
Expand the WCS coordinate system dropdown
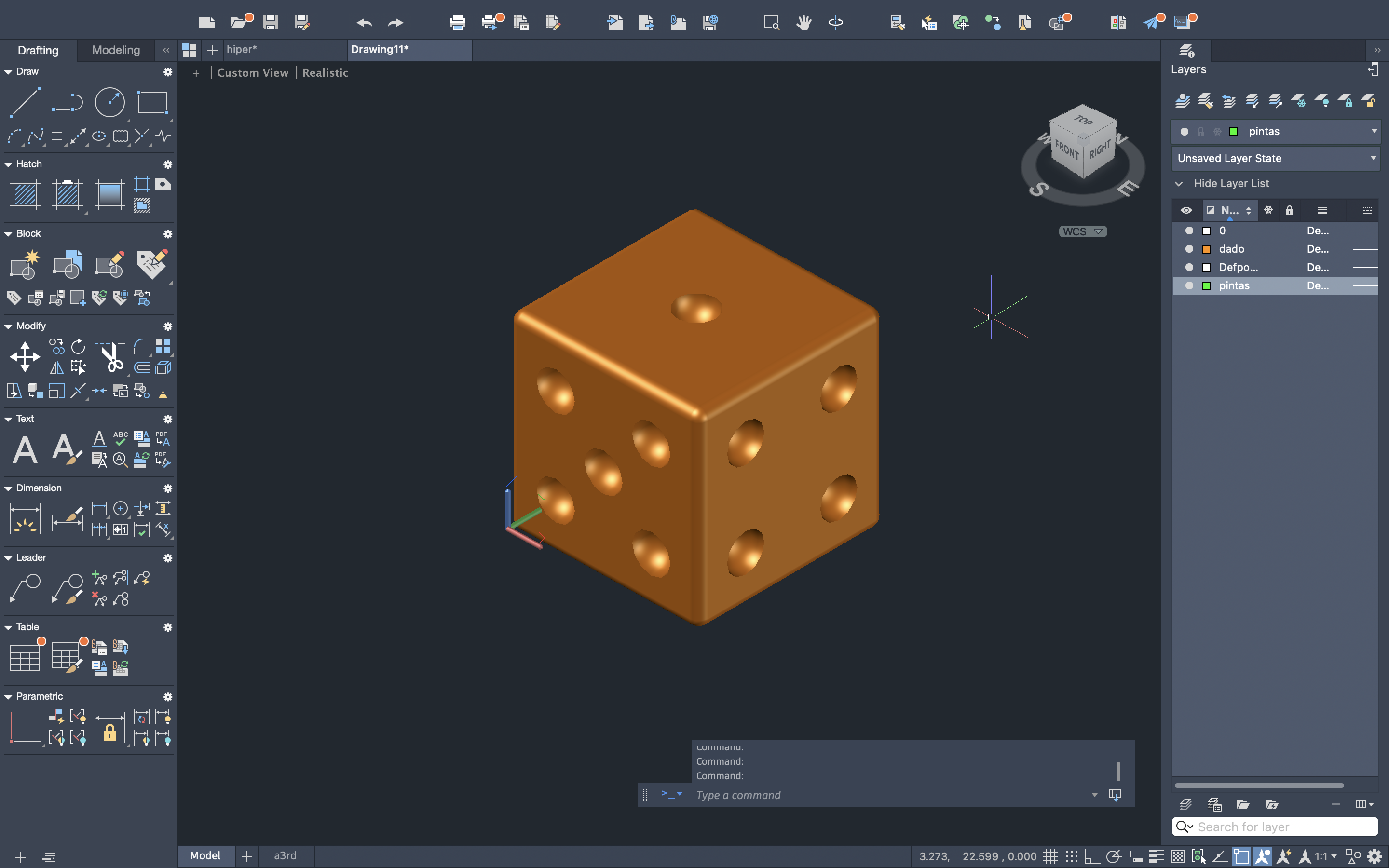click(1097, 231)
